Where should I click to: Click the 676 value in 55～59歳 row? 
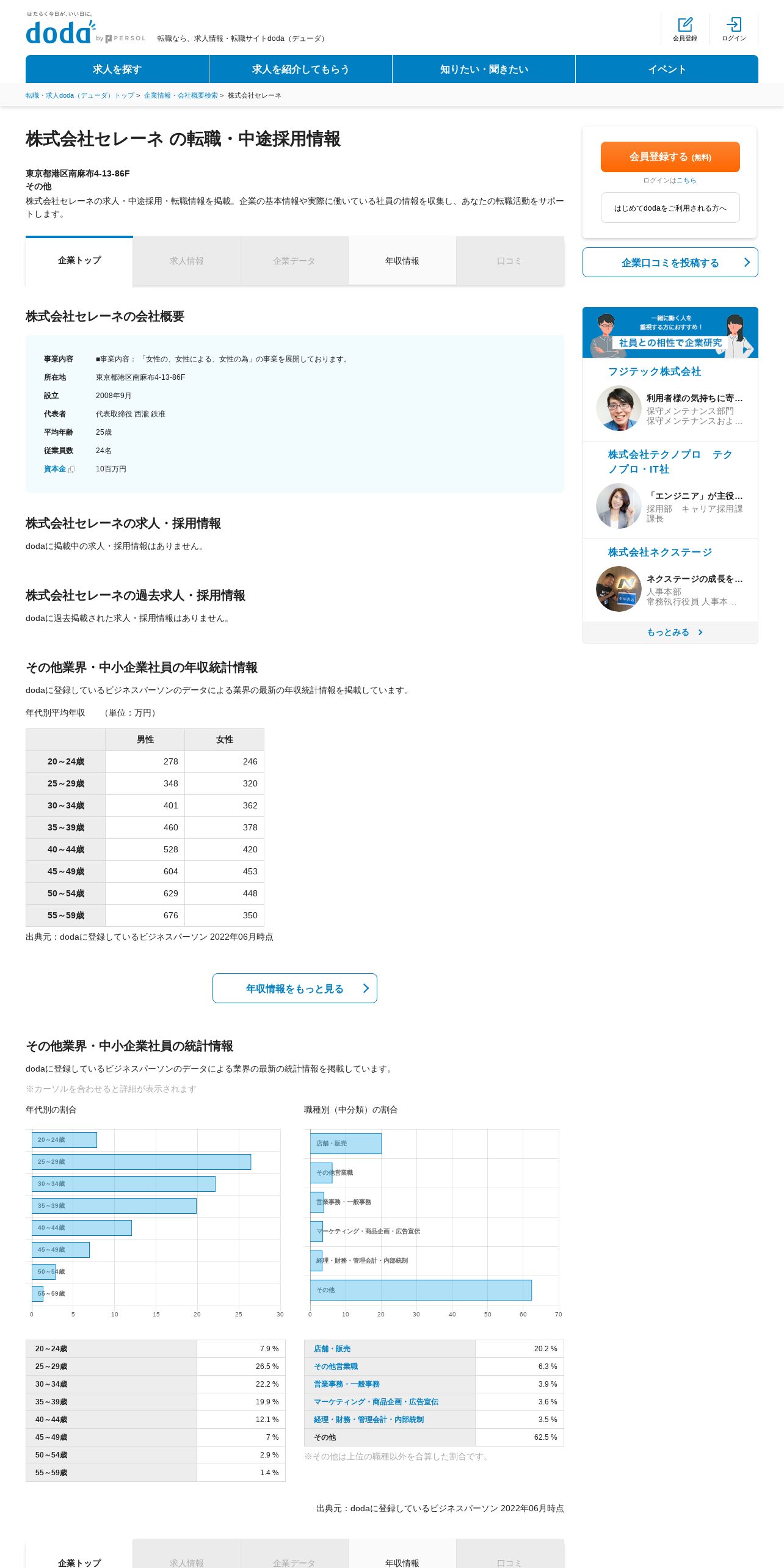pyautogui.click(x=170, y=915)
